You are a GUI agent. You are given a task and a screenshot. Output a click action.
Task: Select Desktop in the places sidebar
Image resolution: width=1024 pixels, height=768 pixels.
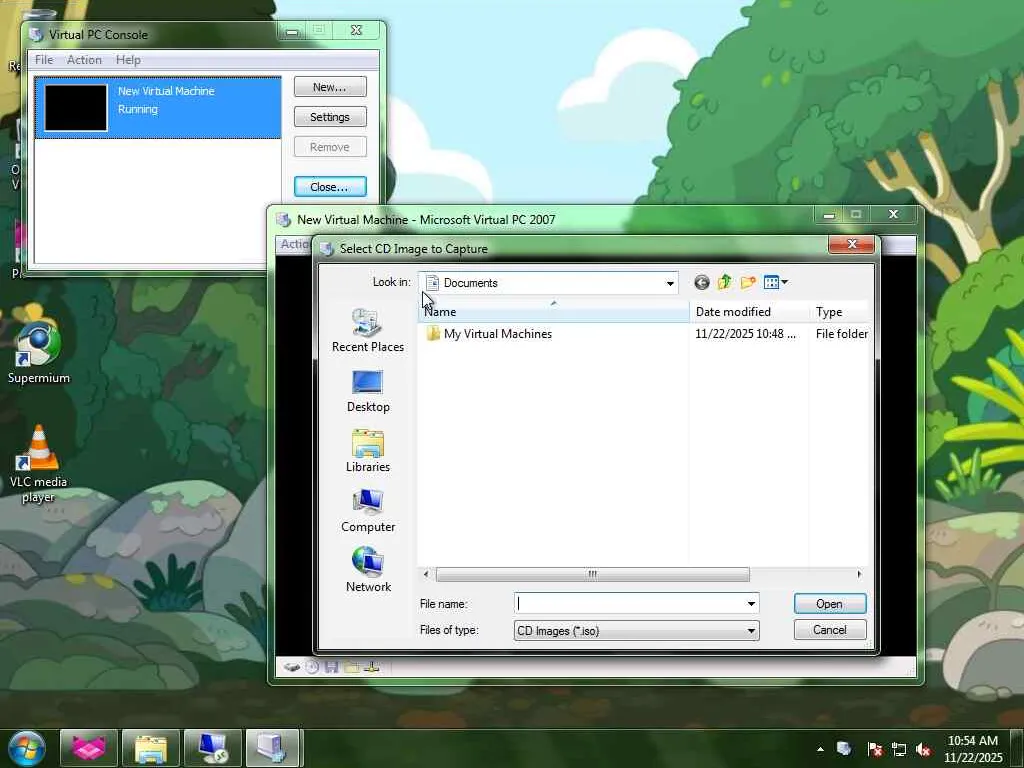(x=368, y=391)
